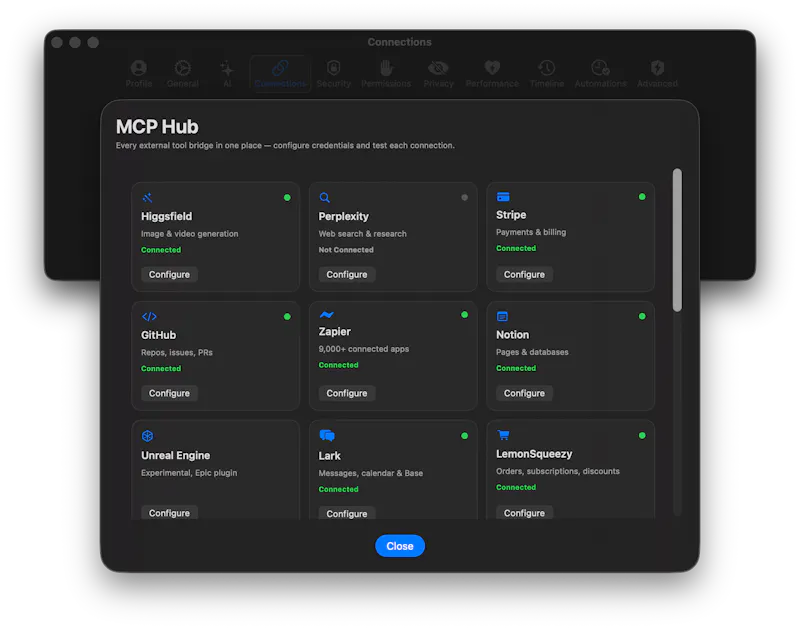Click the LemonSqueezy cart icon

tap(503, 435)
